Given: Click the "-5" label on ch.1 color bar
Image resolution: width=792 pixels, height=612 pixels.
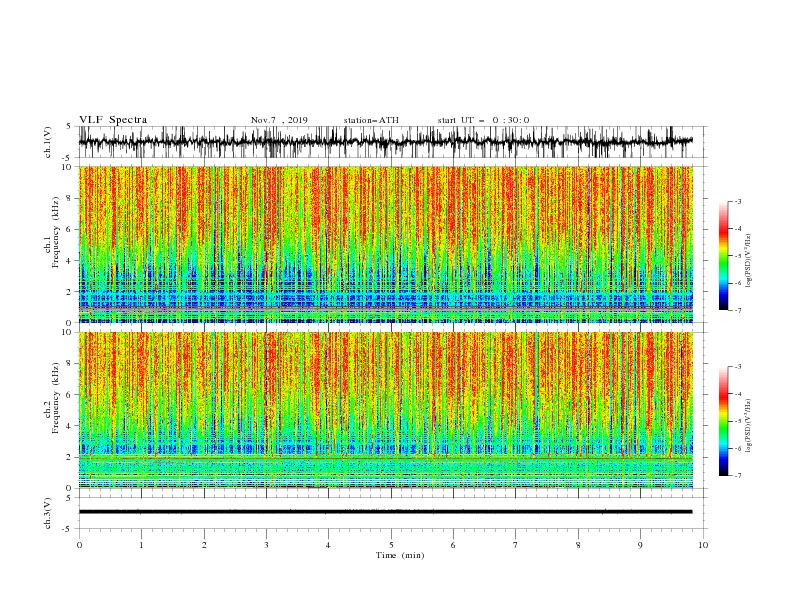Looking at the screenshot, I should pos(738,256).
